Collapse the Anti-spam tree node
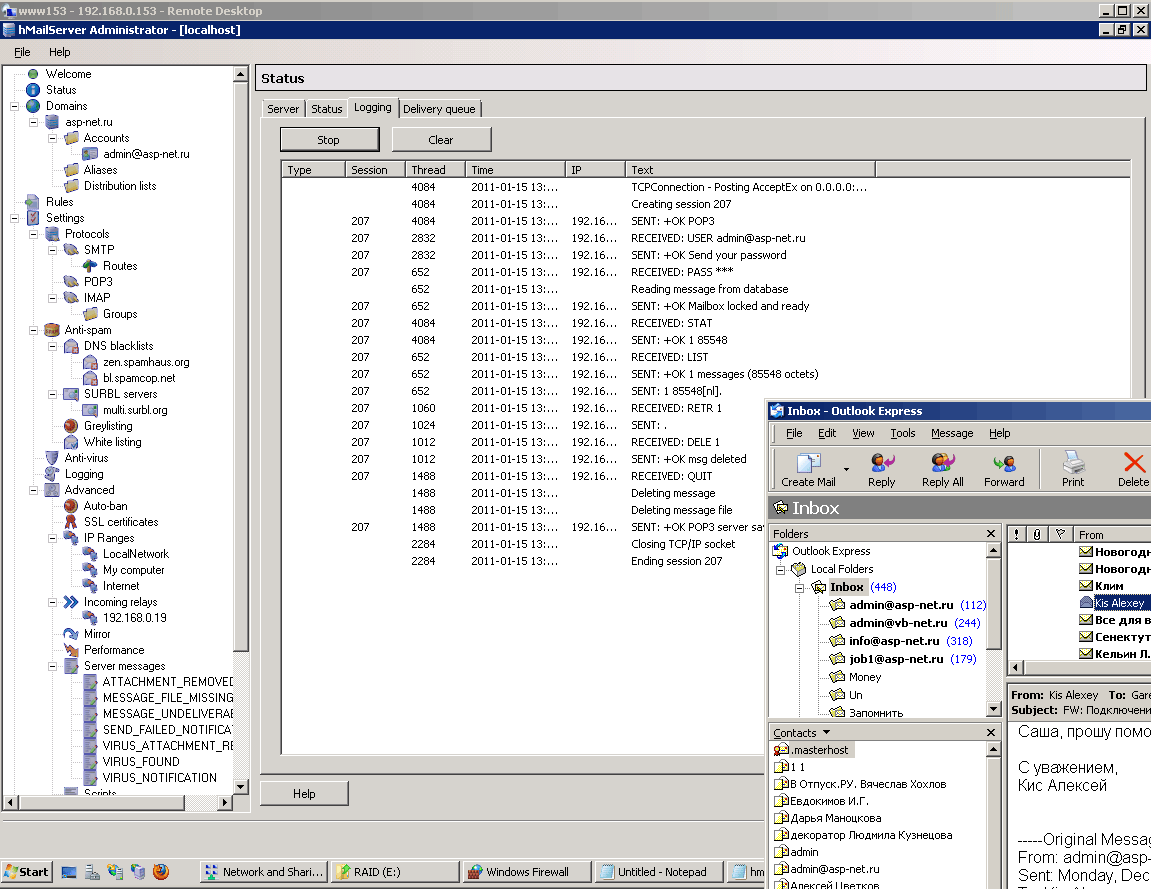The height and width of the screenshot is (889, 1151). click(x=34, y=330)
